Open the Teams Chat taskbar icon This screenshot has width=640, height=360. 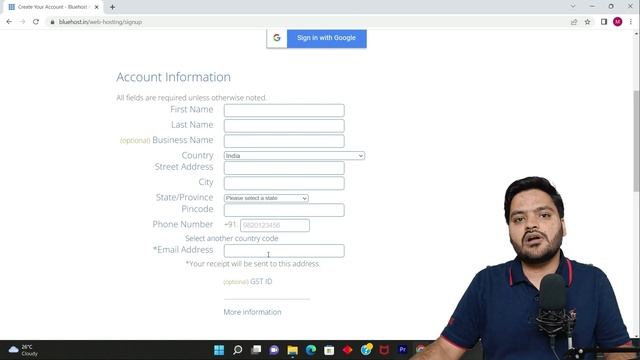click(x=274, y=350)
